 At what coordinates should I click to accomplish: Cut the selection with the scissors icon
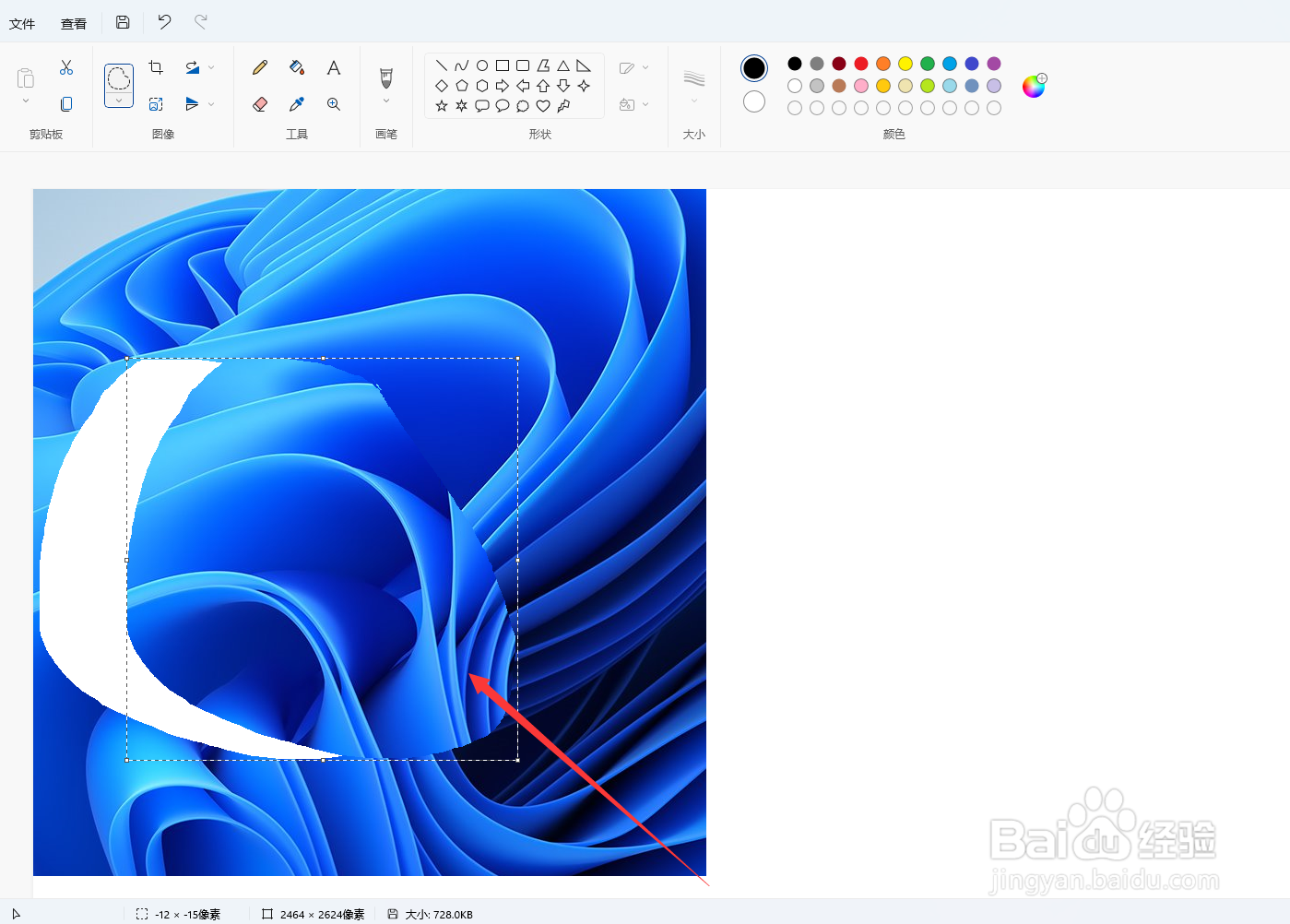point(66,67)
